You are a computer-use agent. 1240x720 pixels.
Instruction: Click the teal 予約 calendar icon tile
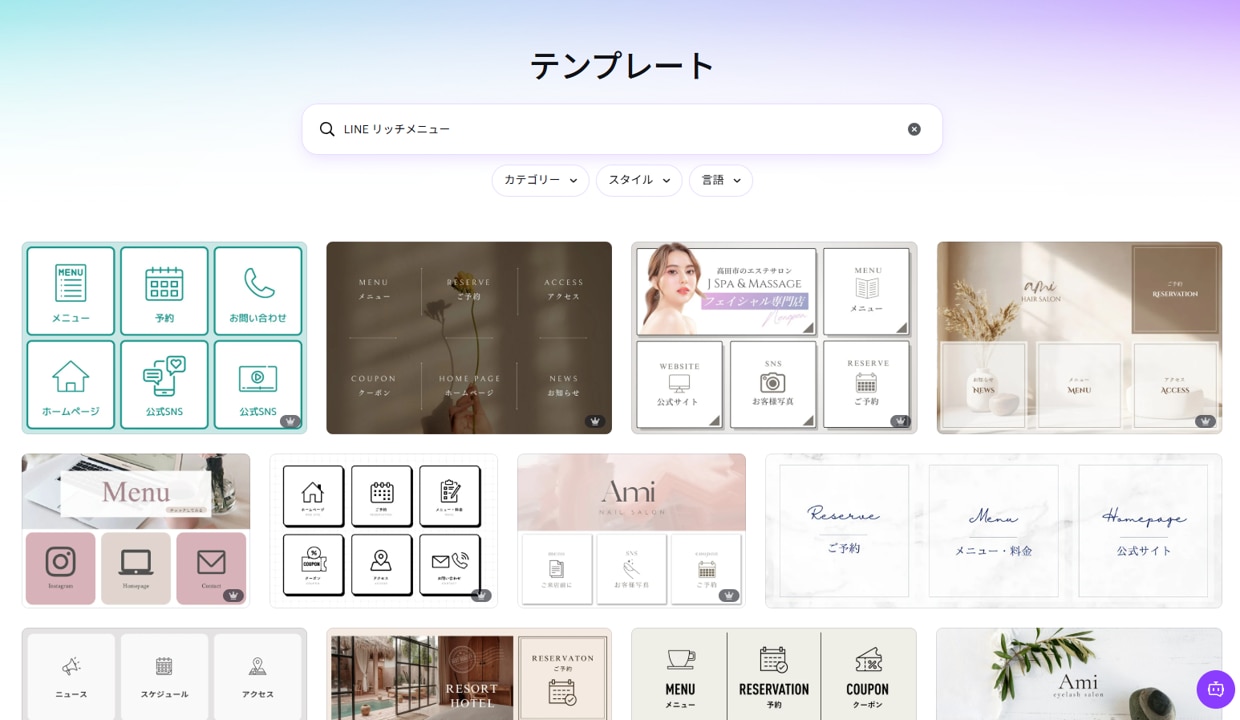click(x=164, y=291)
